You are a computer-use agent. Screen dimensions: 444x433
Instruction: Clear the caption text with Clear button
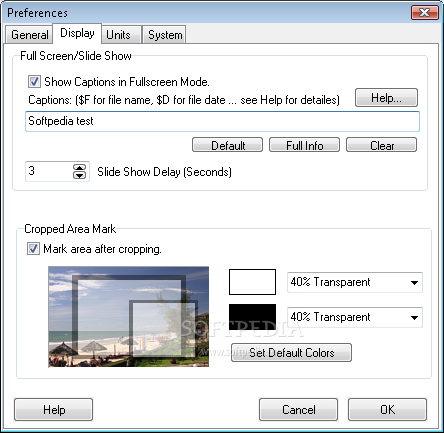(381, 145)
